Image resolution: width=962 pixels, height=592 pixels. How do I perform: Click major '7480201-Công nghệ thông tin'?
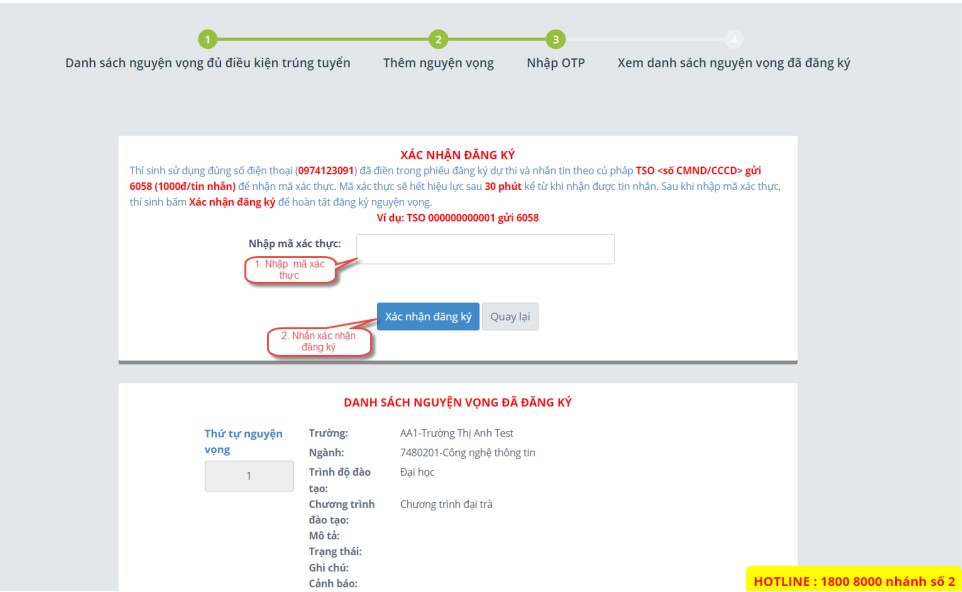[467, 452]
